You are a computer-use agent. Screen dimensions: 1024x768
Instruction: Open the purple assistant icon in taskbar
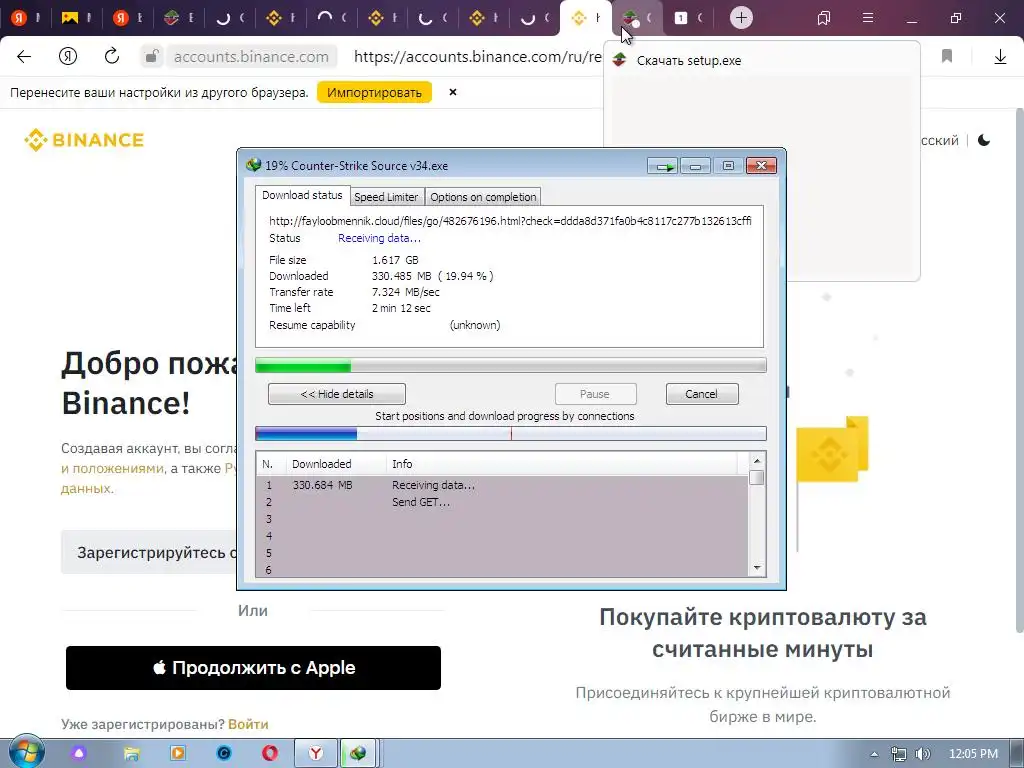coord(79,754)
